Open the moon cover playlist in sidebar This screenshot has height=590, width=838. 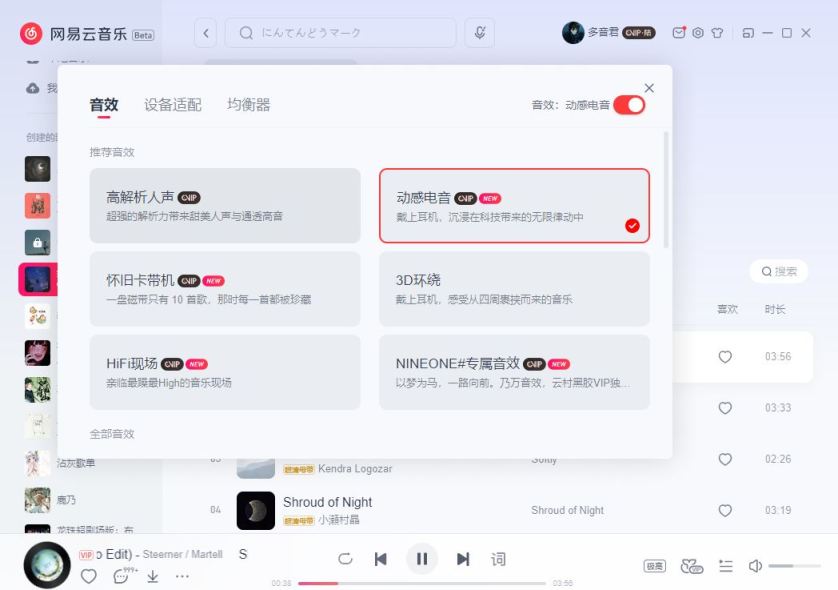[37, 169]
